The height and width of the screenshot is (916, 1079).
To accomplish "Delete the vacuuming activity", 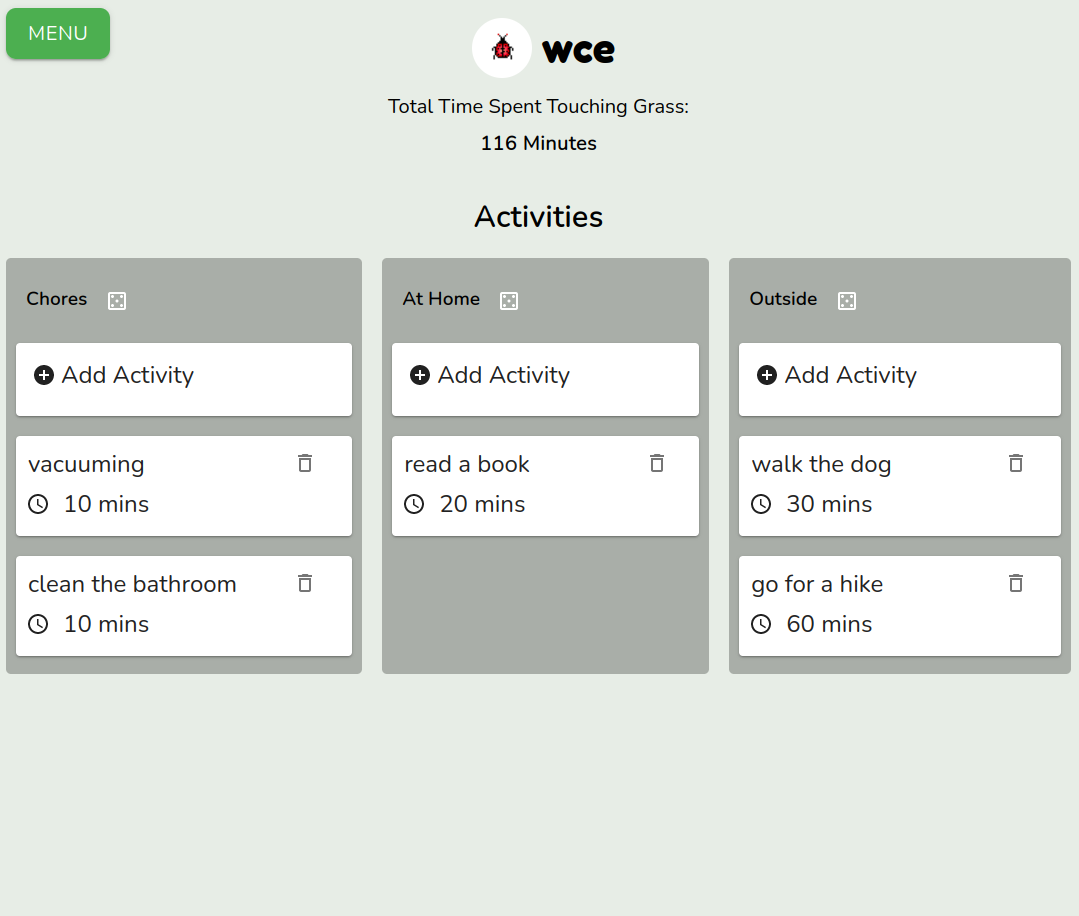I will pyautogui.click(x=304, y=463).
